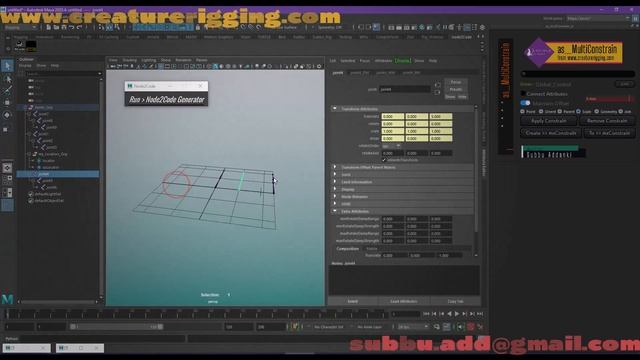Choose the Lasso select tool
This screenshot has width=640, height=360.
click(7, 79)
